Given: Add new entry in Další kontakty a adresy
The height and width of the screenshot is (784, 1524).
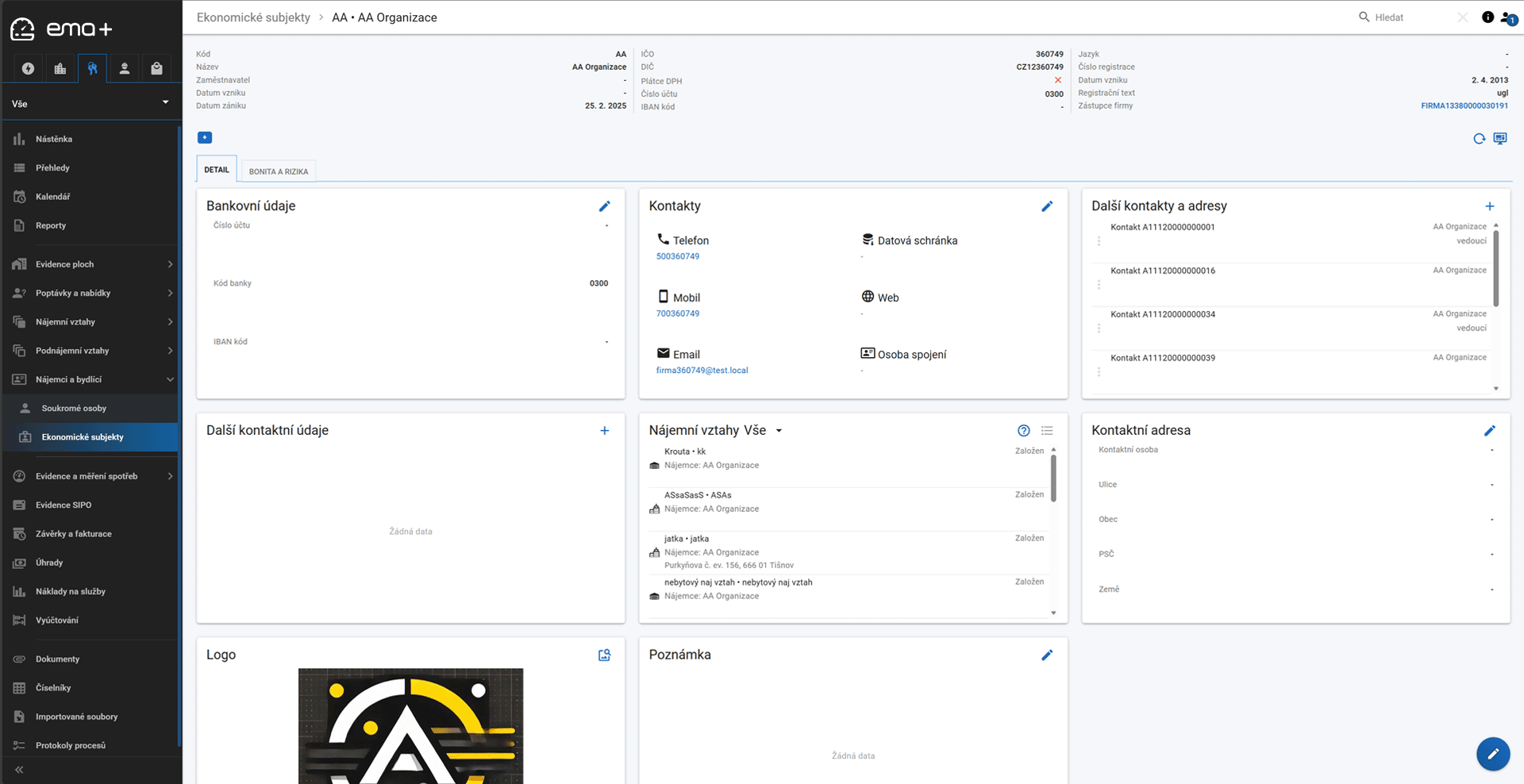Looking at the screenshot, I should pos(1490,206).
